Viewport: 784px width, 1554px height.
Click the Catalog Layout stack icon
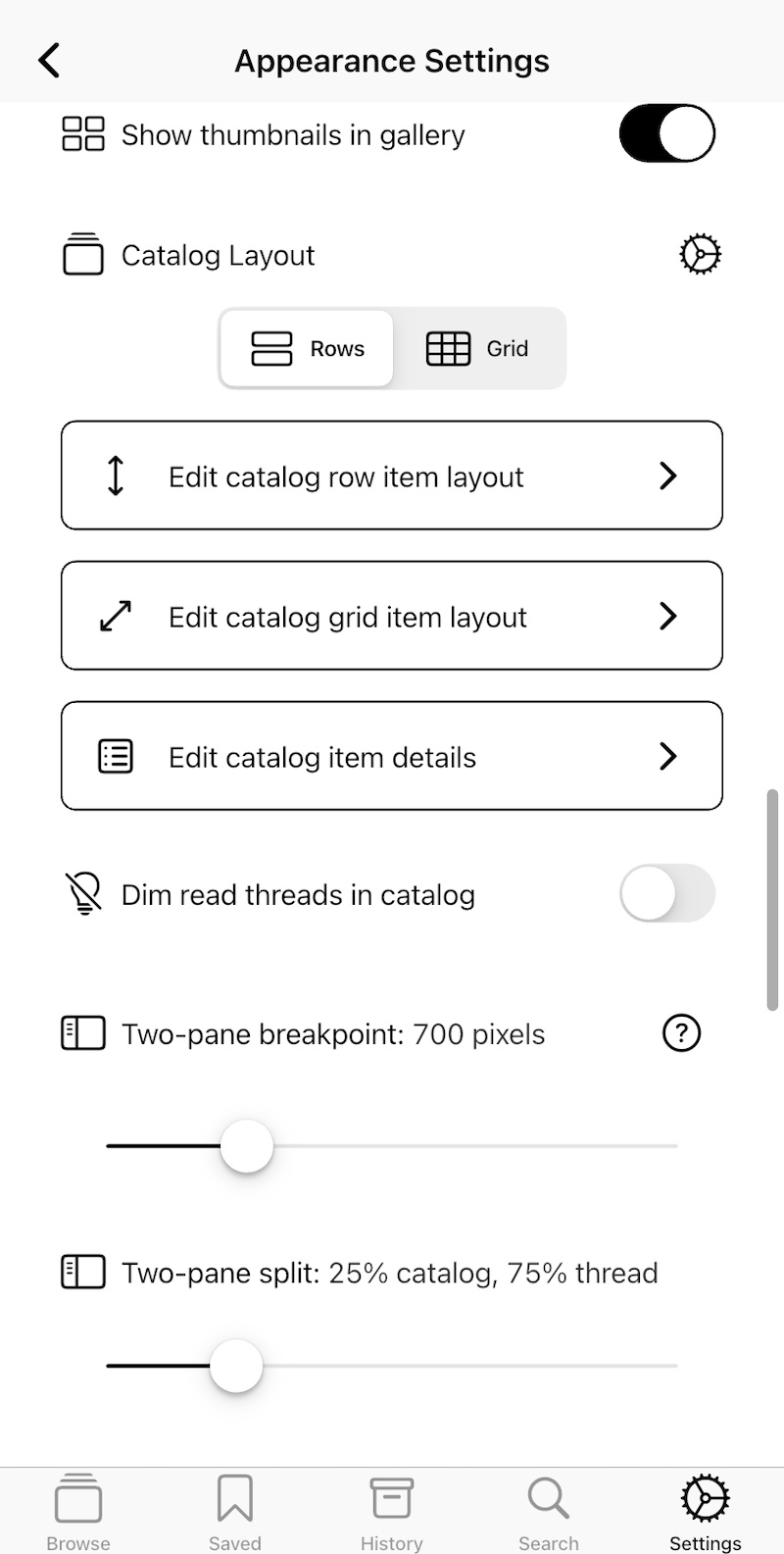[x=83, y=255]
